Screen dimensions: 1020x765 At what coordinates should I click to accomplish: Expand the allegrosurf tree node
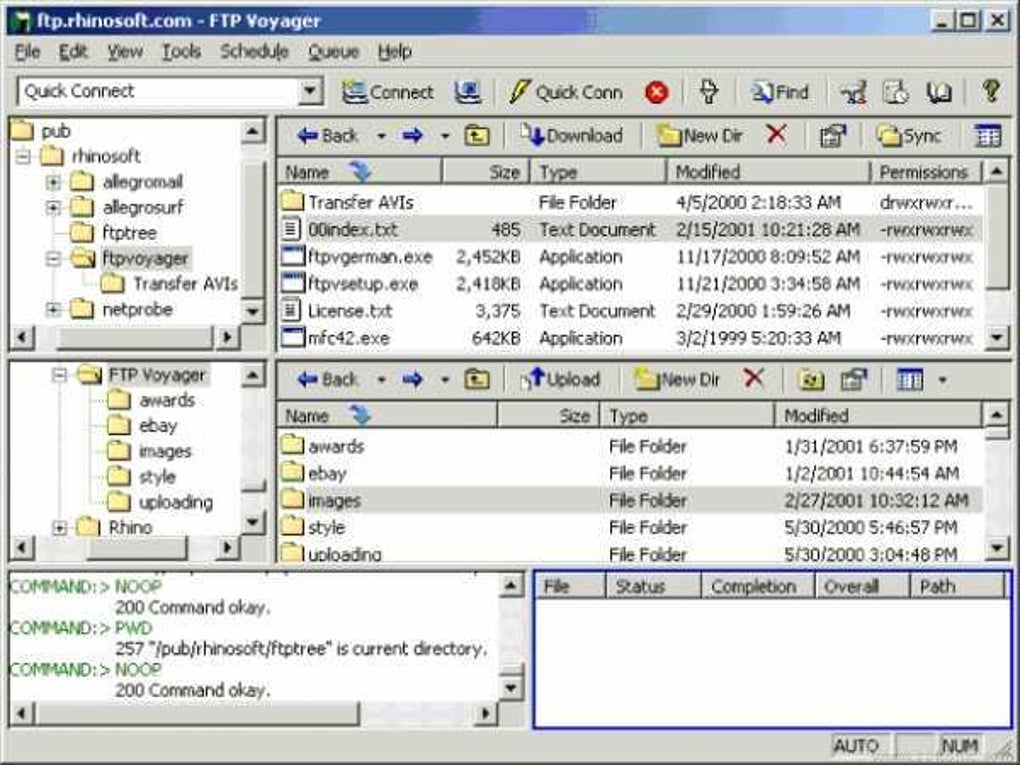(x=53, y=208)
